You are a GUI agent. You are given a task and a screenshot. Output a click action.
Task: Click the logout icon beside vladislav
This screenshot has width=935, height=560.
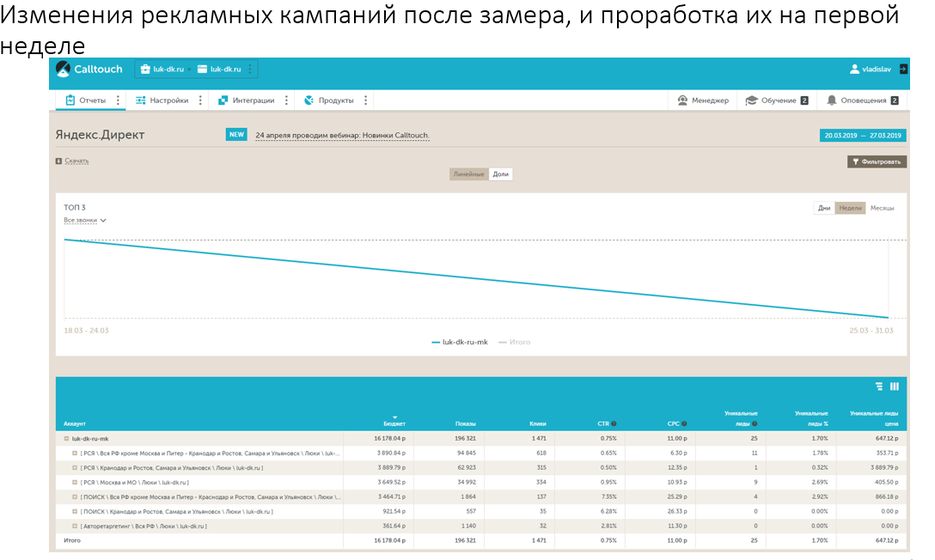pos(903,69)
